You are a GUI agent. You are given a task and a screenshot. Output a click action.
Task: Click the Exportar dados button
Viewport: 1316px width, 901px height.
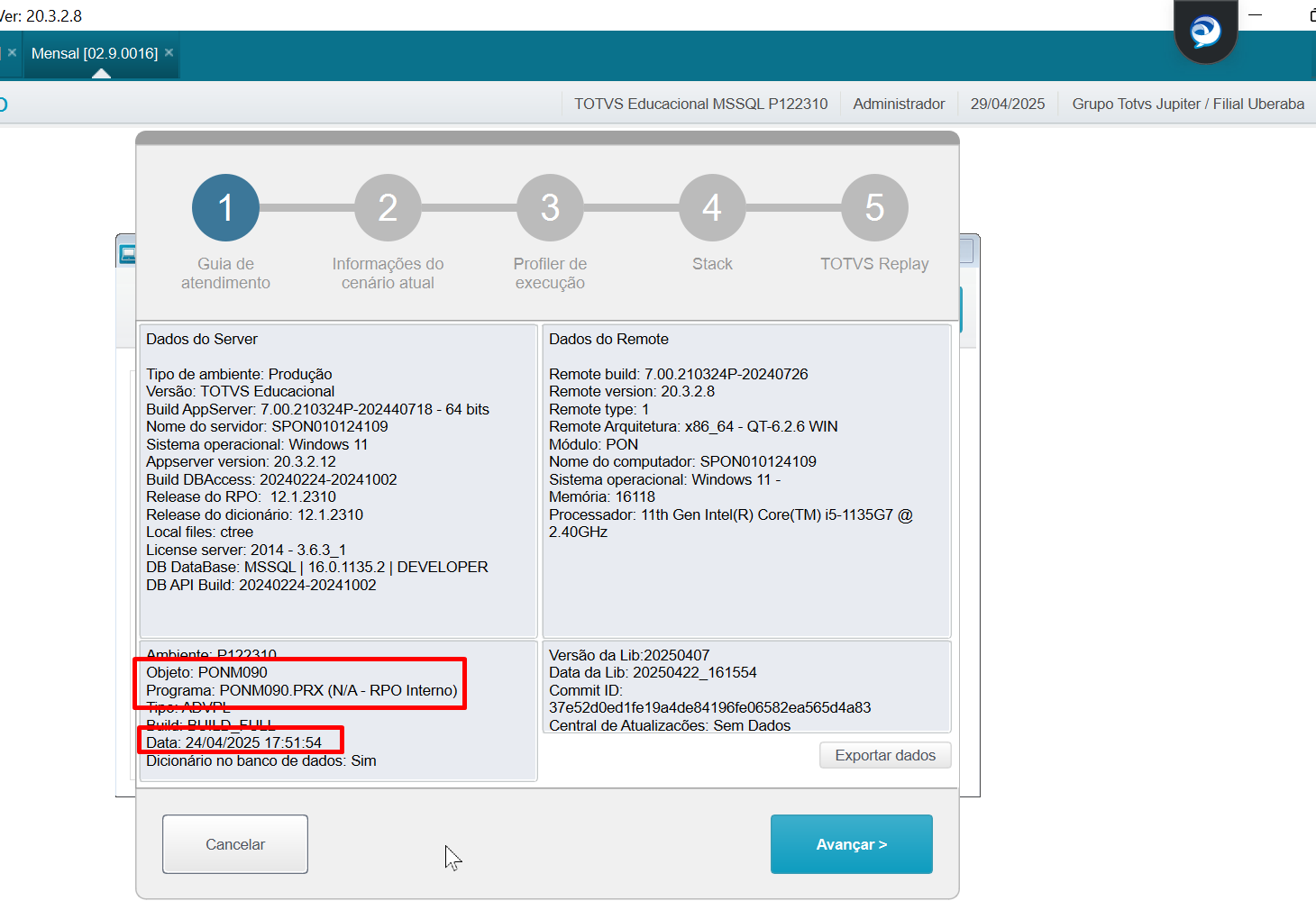(885, 755)
